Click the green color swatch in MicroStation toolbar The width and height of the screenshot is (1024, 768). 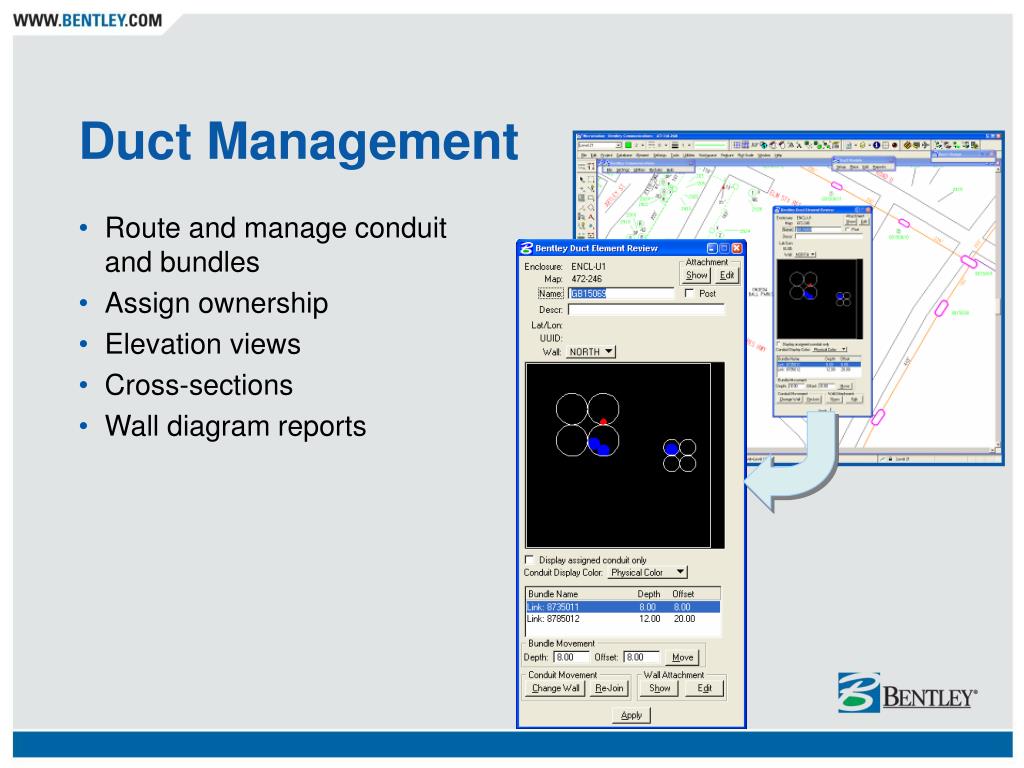pyautogui.click(x=628, y=145)
